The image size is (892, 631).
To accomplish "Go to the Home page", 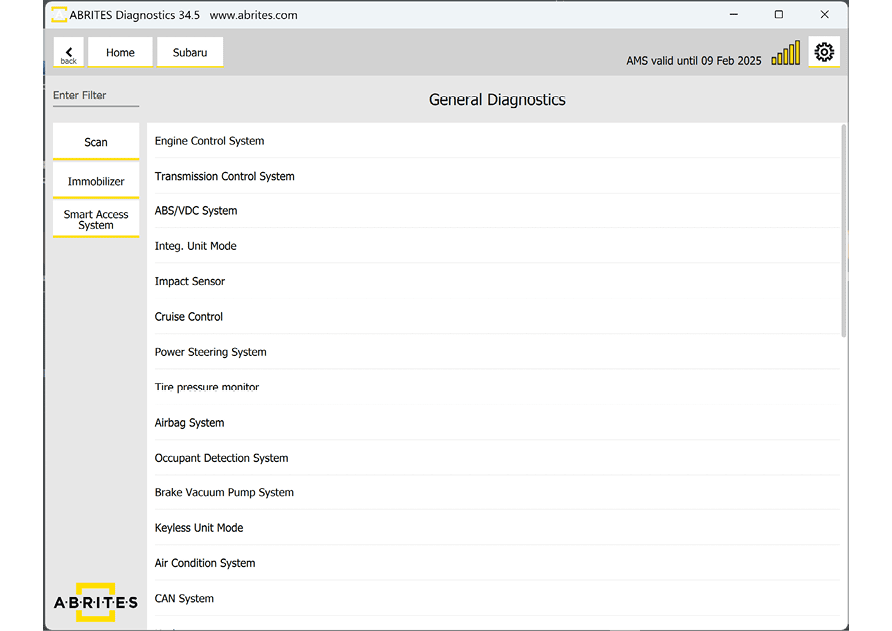I will click(x=120, y=53).
